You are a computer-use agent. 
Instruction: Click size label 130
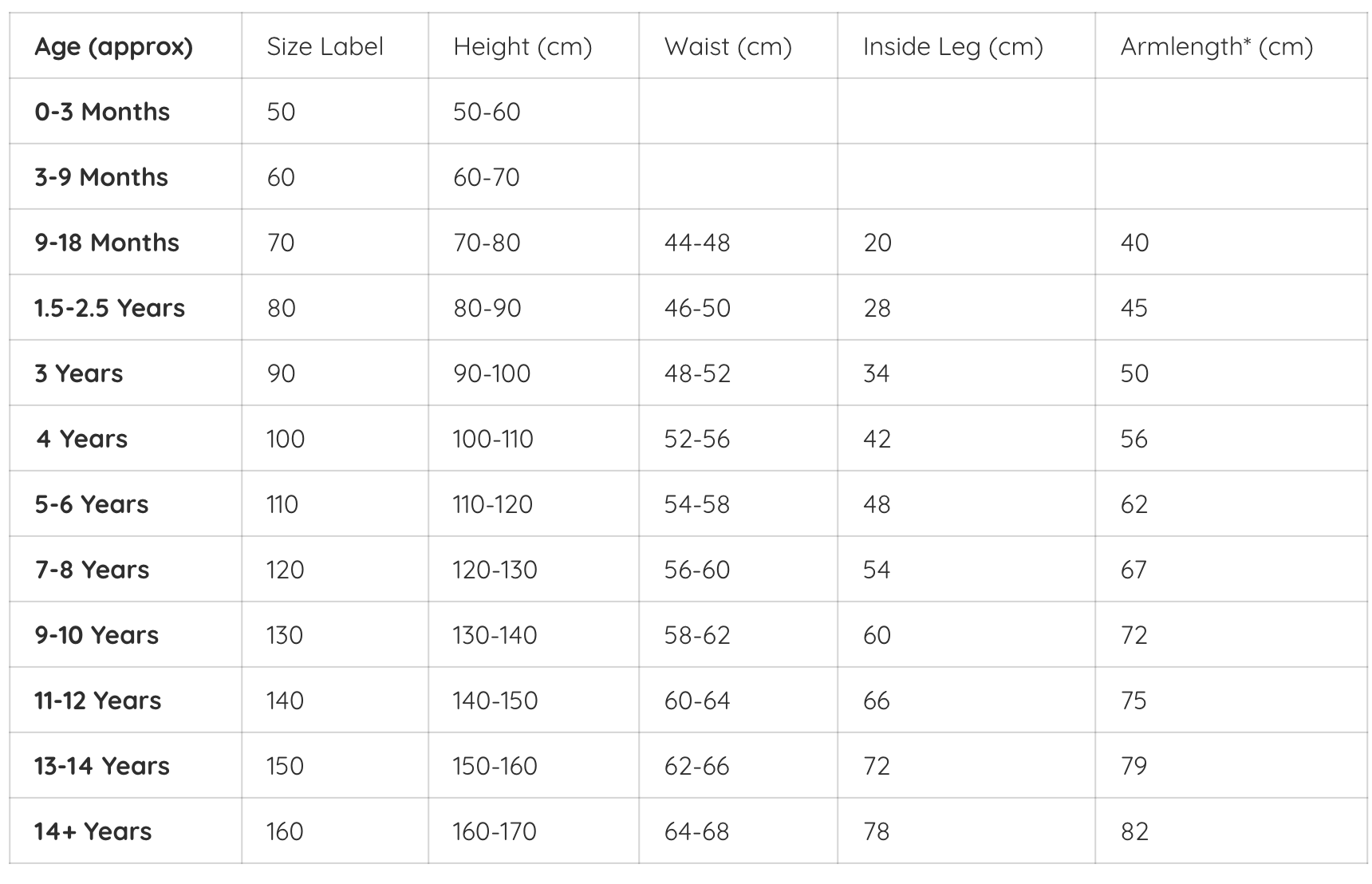tap(285, 635)
